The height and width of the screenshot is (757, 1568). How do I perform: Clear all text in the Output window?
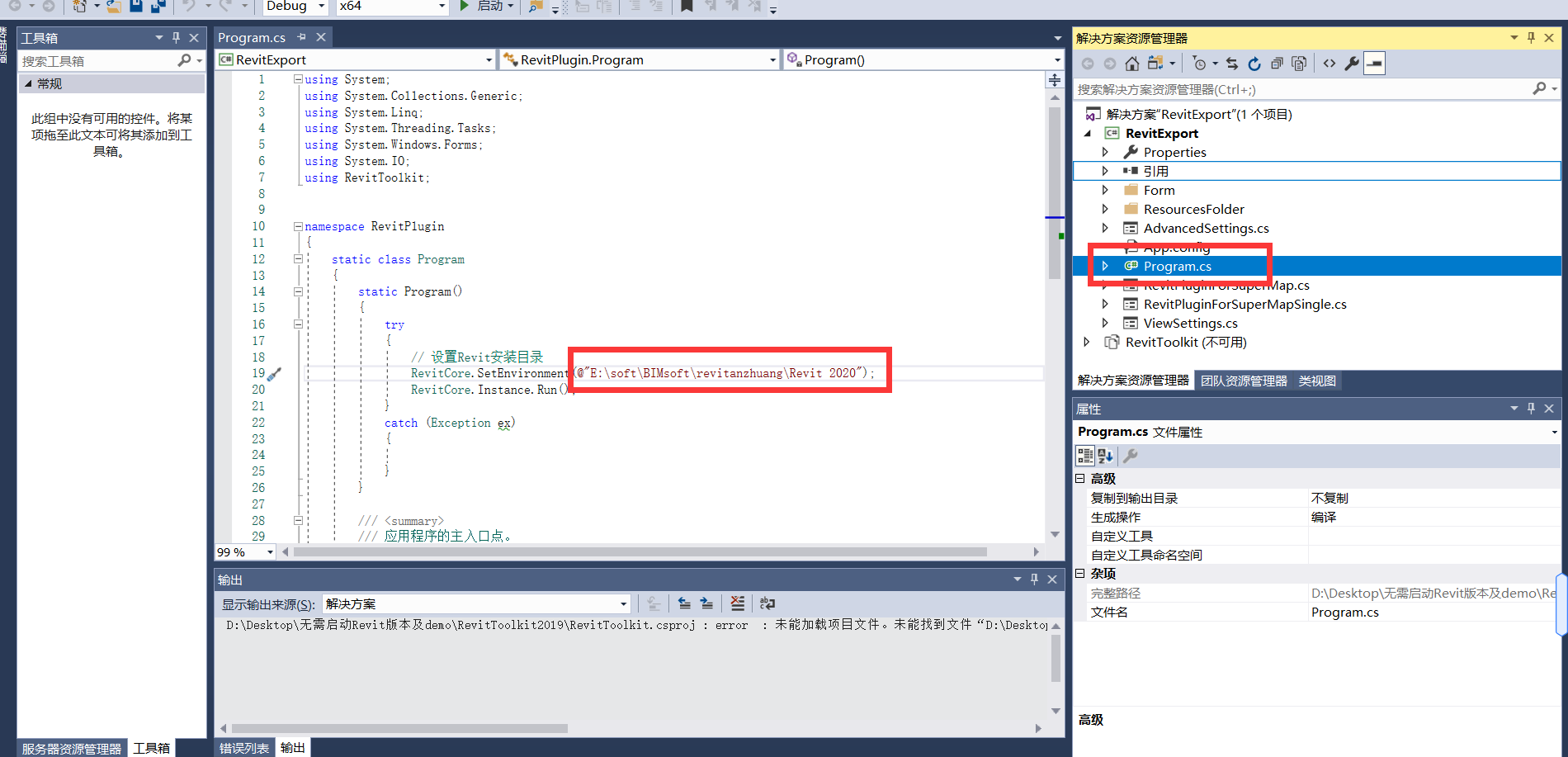pos(738,603)
